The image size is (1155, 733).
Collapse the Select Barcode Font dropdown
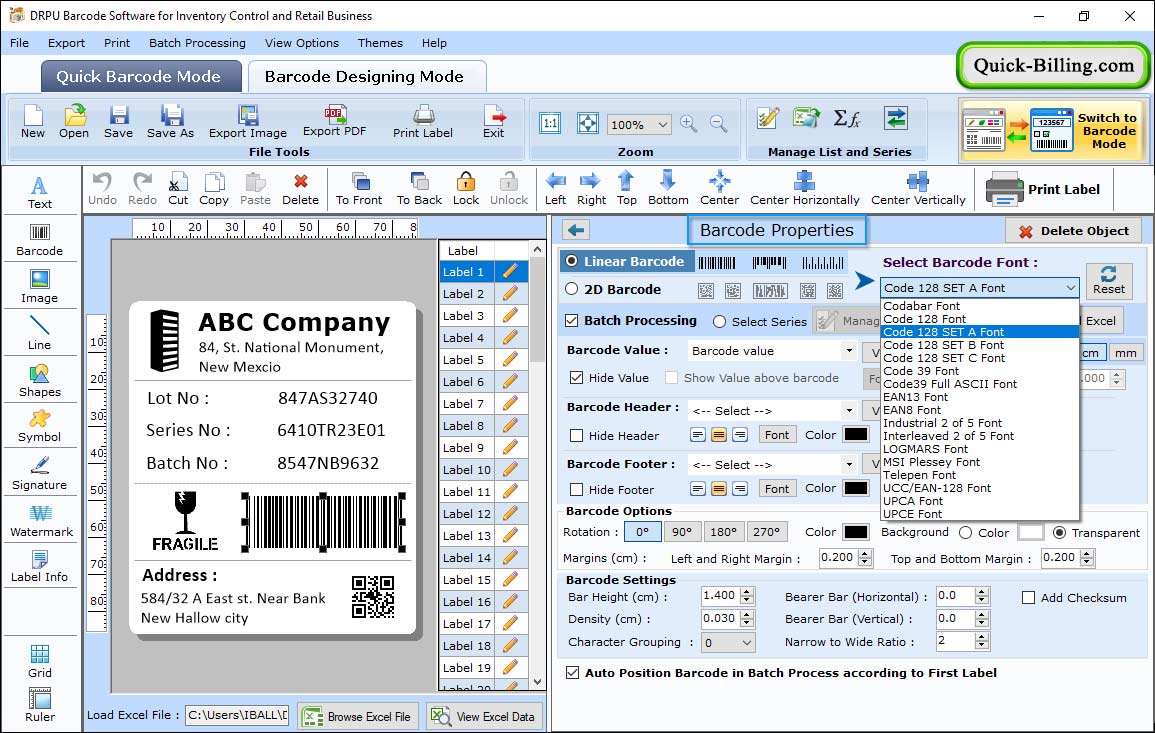pos(1070,288)
